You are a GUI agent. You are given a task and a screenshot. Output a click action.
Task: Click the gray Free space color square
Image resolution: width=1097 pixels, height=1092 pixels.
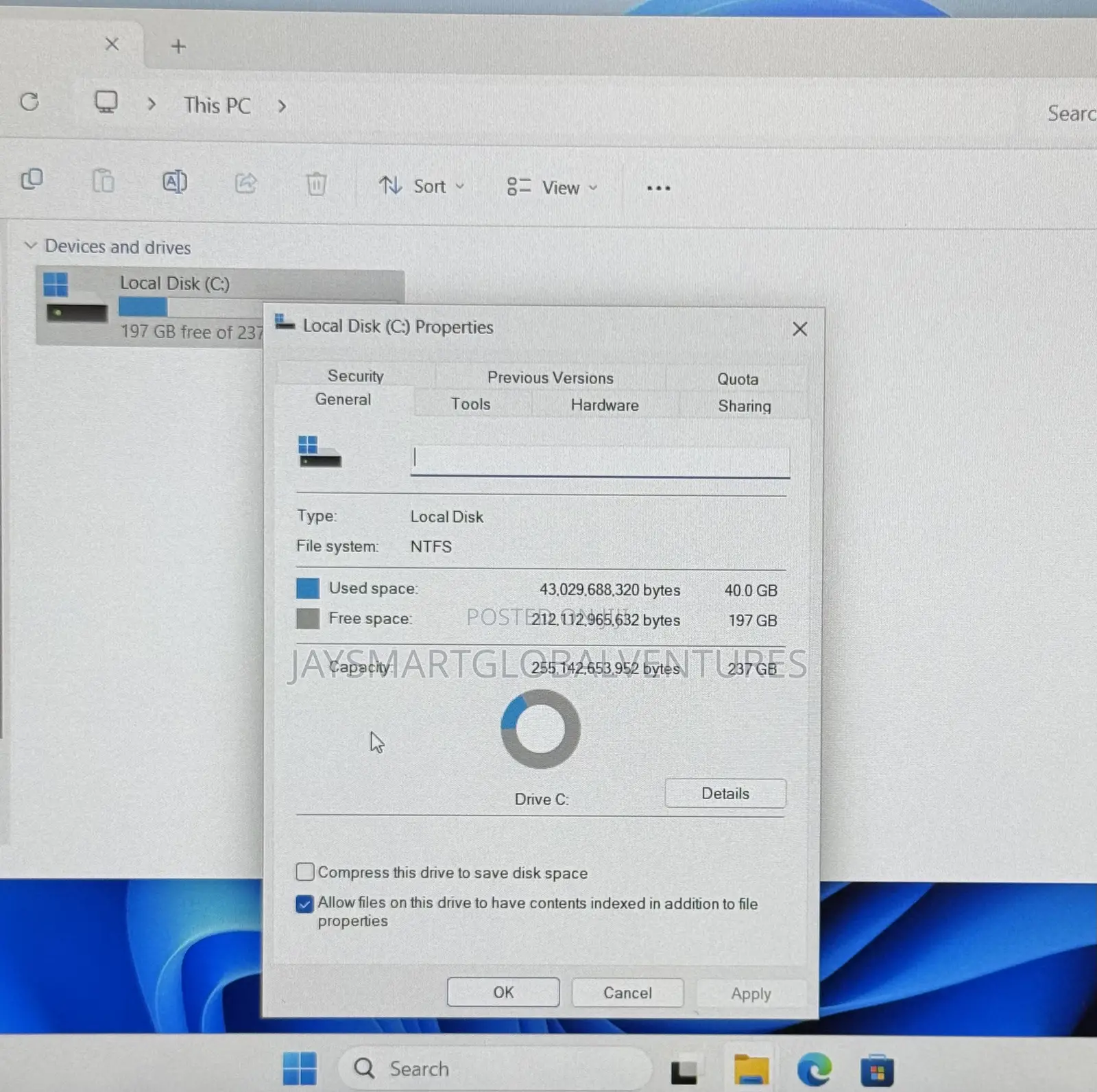click(308, 619)
